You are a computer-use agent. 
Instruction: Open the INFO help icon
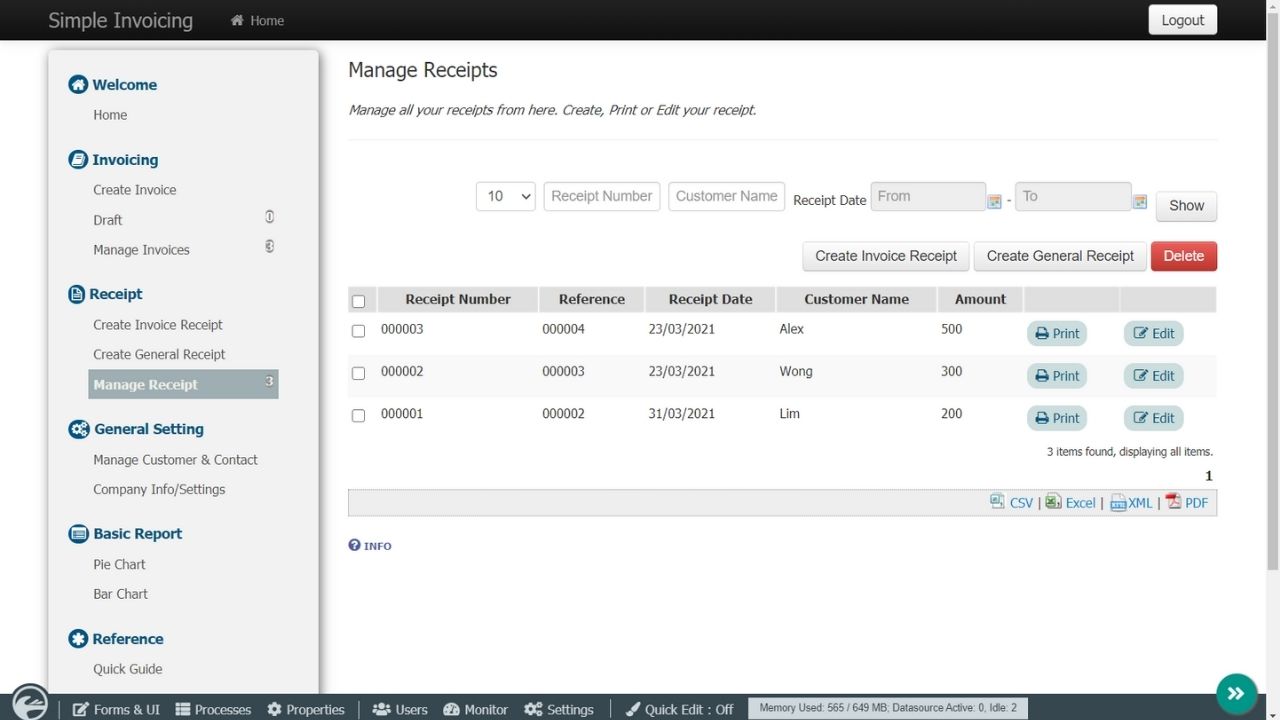tap(354, 545)
